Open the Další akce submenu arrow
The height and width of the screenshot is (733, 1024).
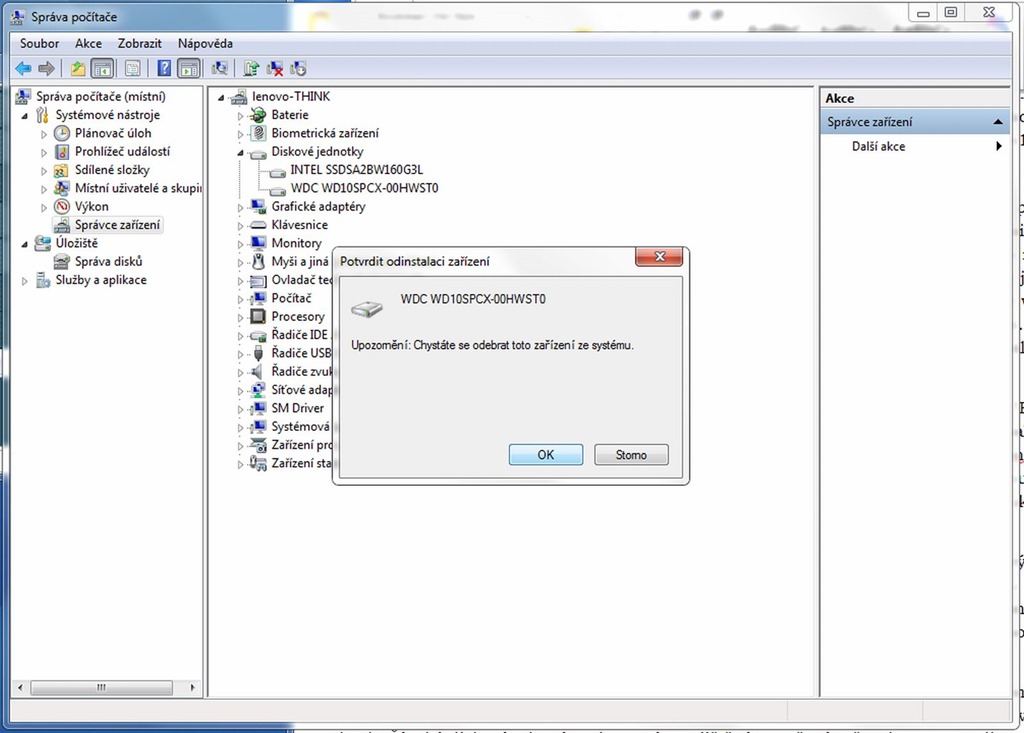[998, 146]
